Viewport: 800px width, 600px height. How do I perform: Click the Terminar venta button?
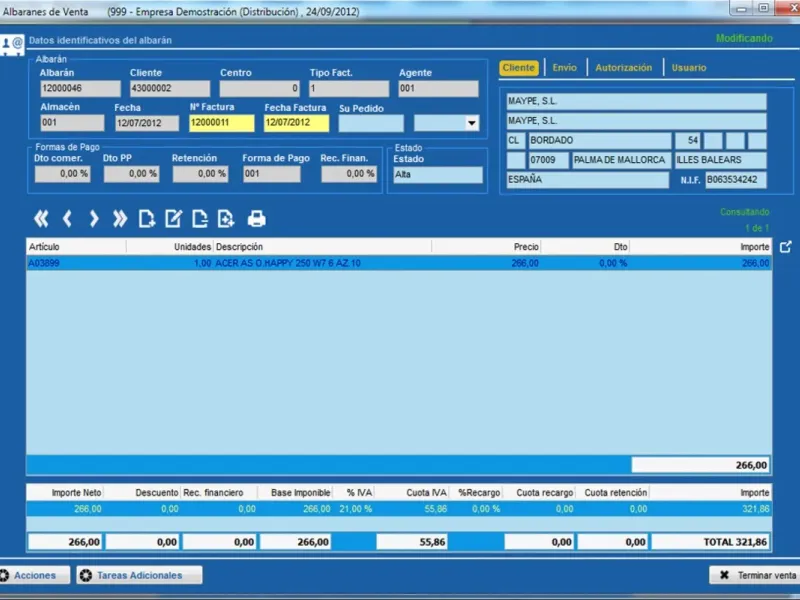tap(755, 575)
